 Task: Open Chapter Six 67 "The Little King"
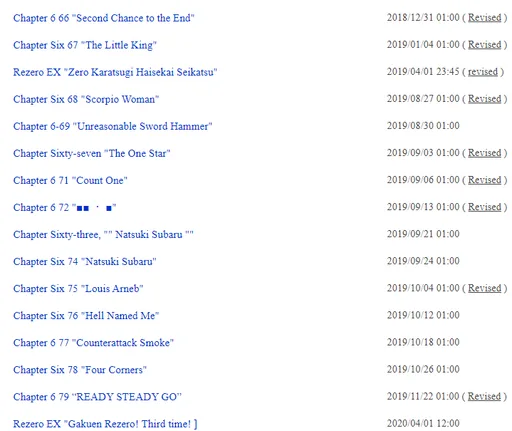pos(85,45)
